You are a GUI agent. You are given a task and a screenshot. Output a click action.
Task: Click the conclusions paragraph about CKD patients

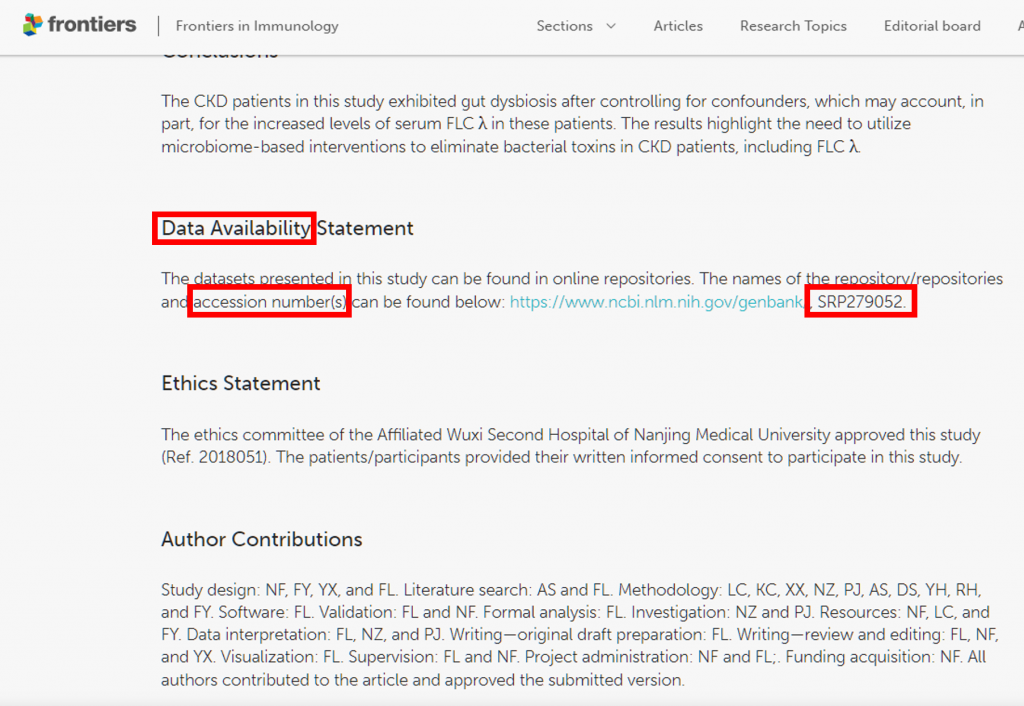pyautogui.click(x=573, y=123)
